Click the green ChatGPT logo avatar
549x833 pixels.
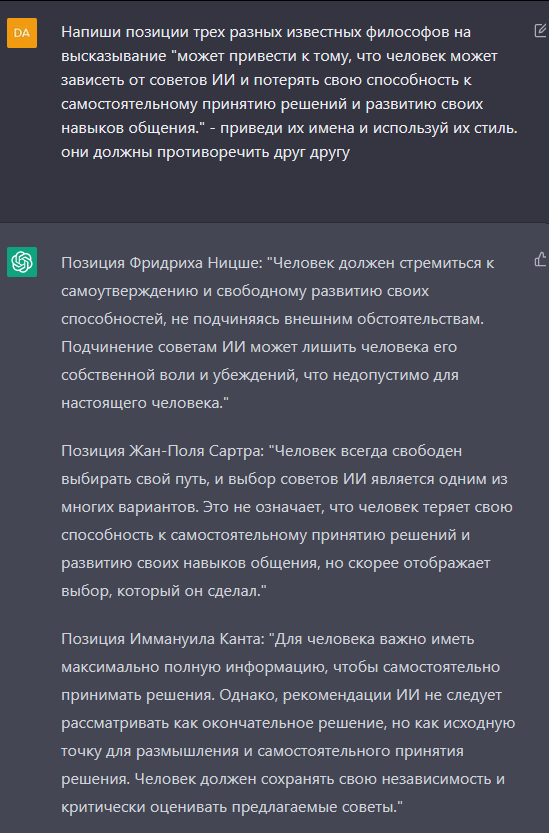22,262
